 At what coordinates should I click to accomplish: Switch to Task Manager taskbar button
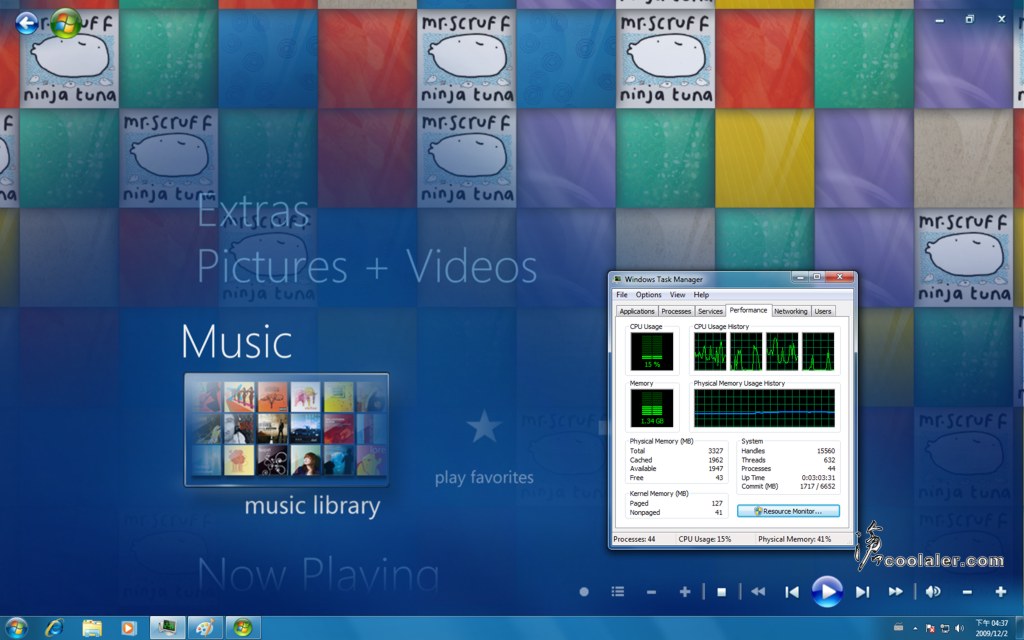tap(168, 628)
